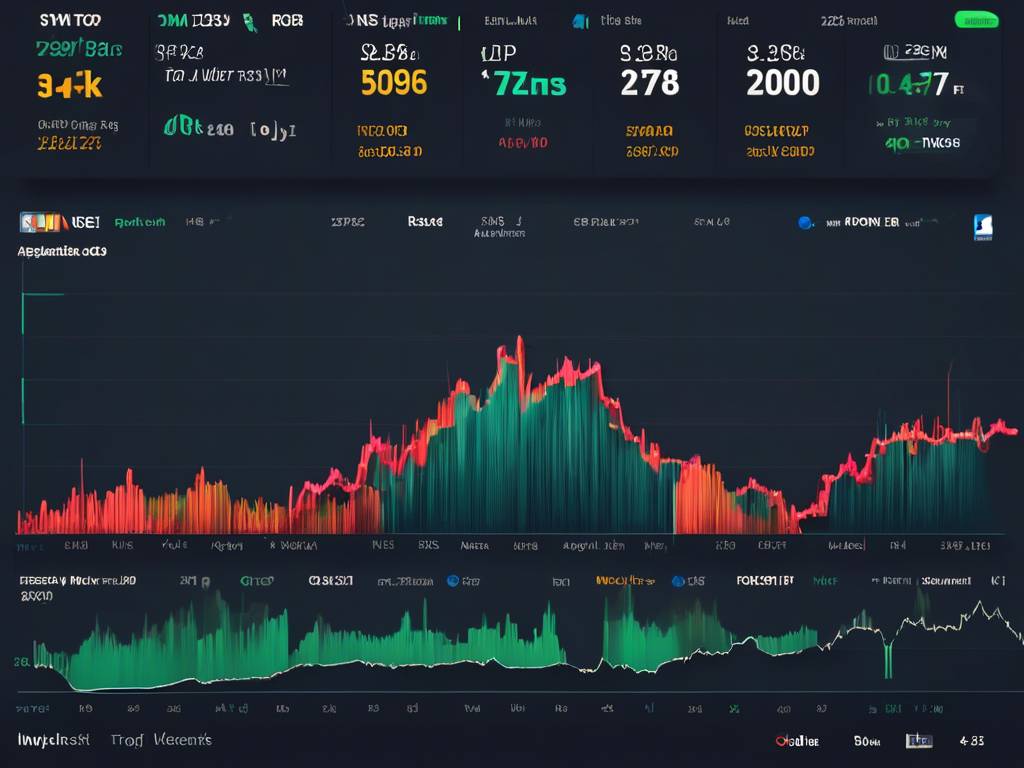
Task: Click the red circle icon in bottom bar
Action: [780, 741]
